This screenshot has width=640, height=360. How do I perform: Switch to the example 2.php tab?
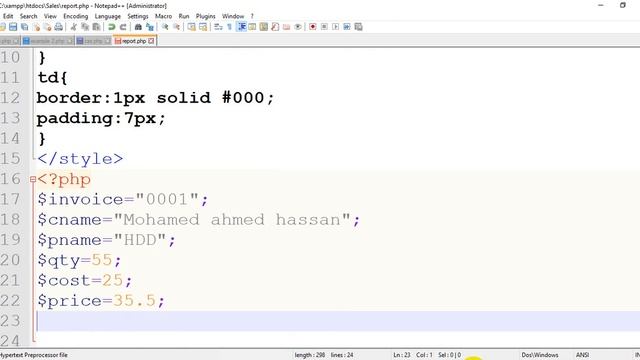(47, 41)
